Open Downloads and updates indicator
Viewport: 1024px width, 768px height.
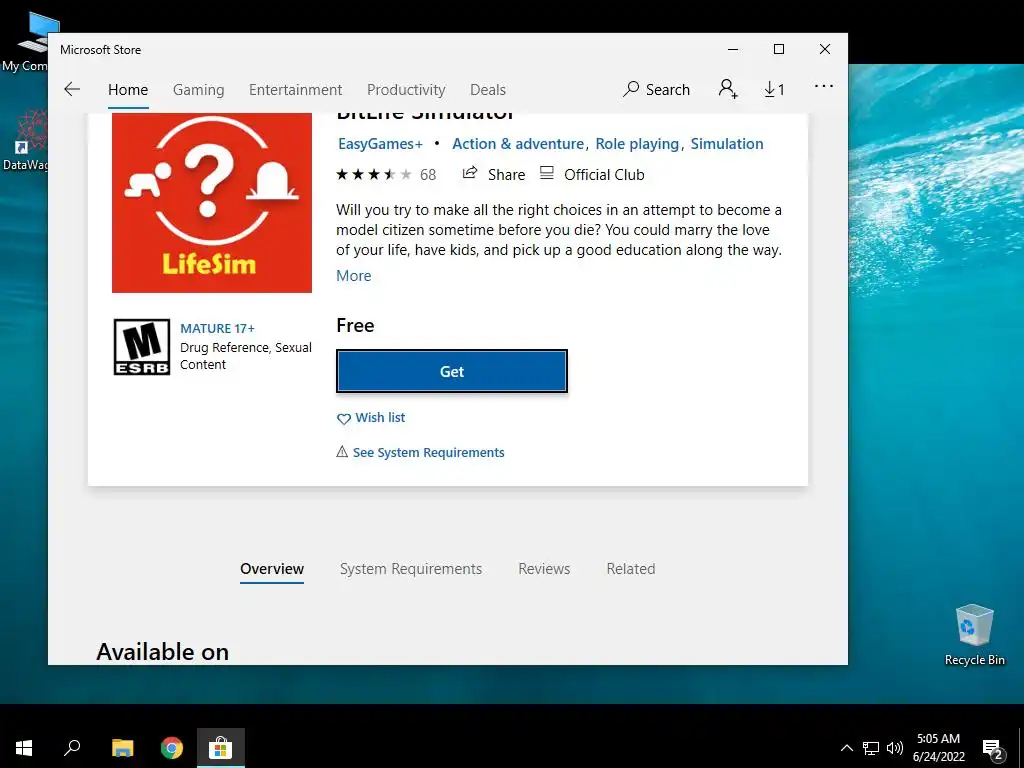pyautogui.click(x=775, y=89)
